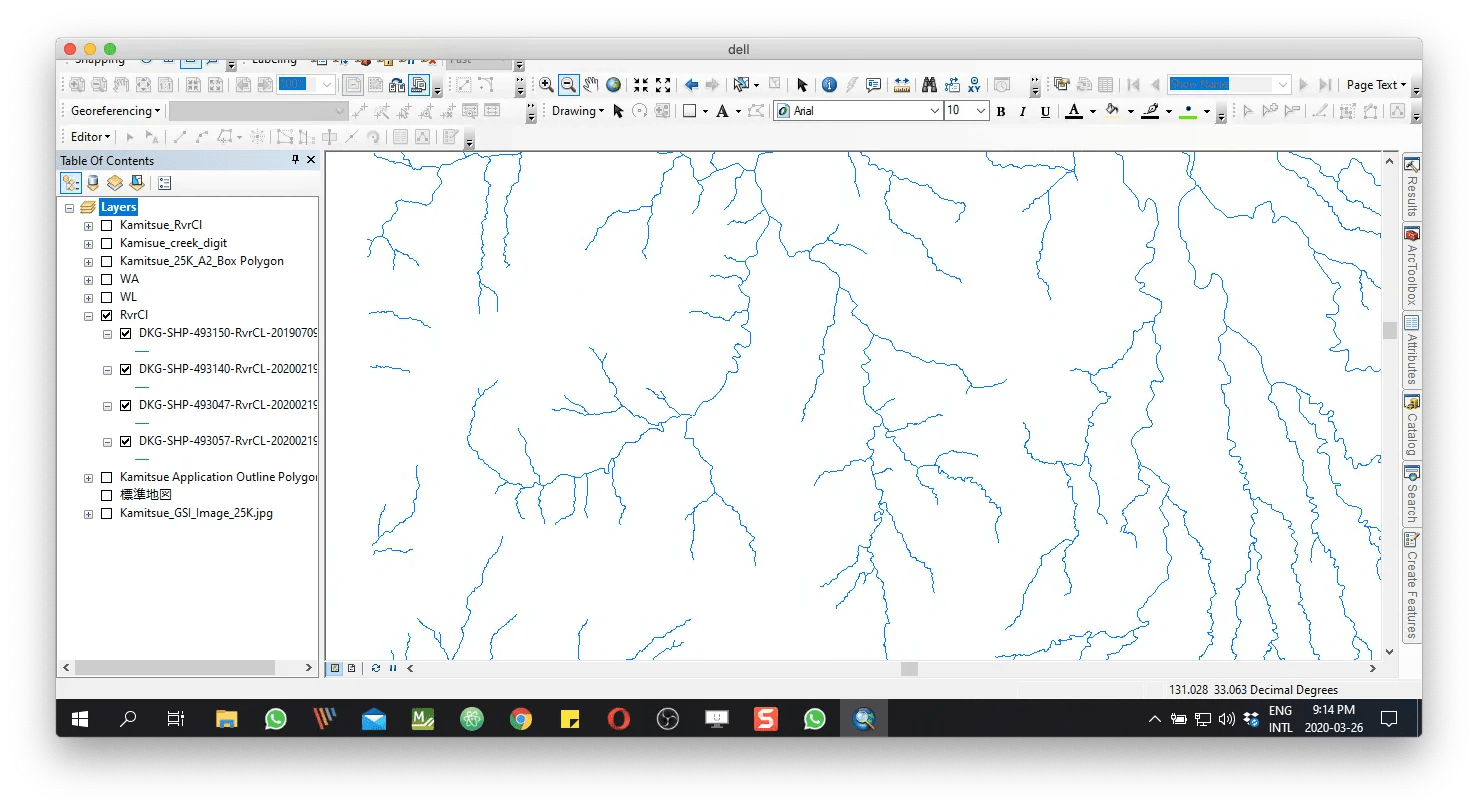
Task: Check the 標準地図 layer
Action: [x=105, y=494]
